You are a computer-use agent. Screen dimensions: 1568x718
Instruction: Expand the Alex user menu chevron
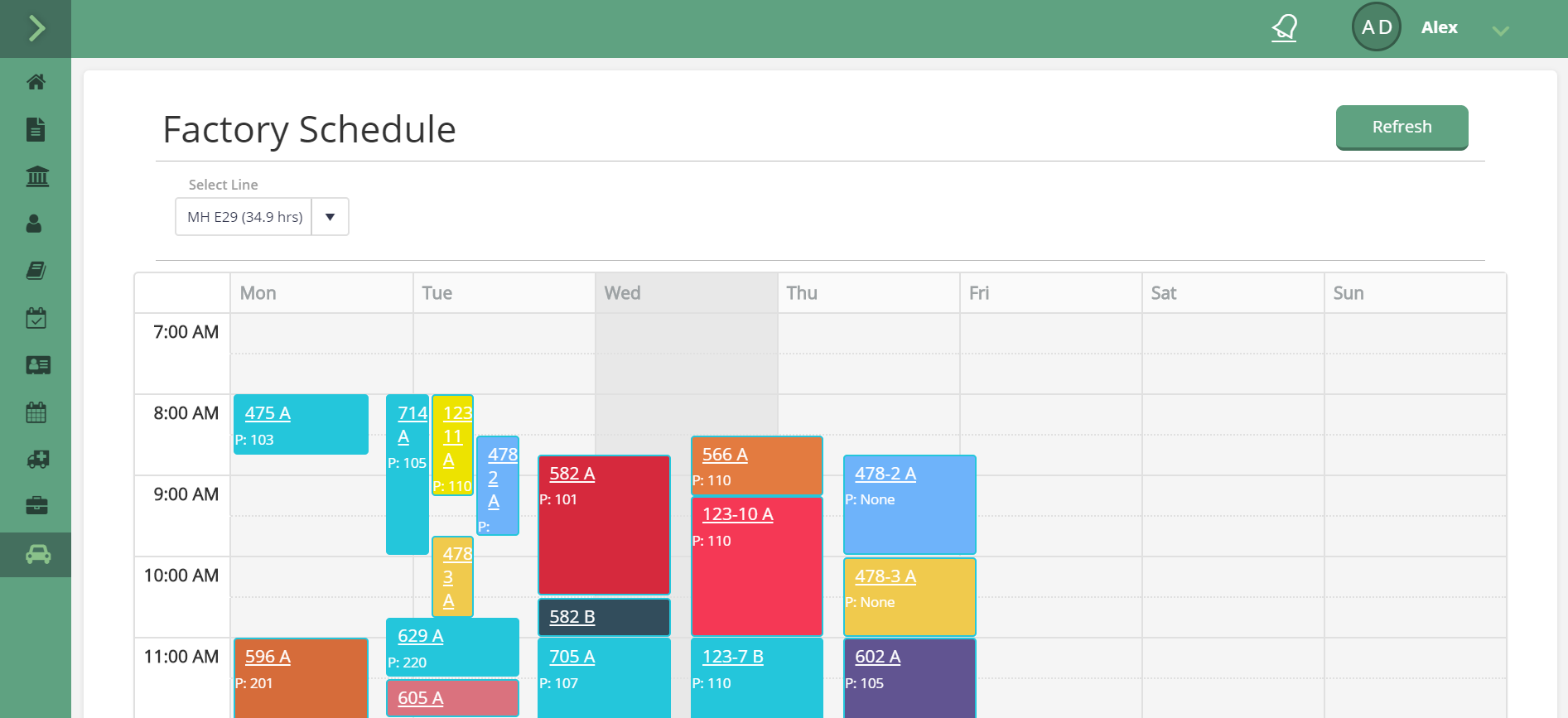click(x=1500, y=31)
